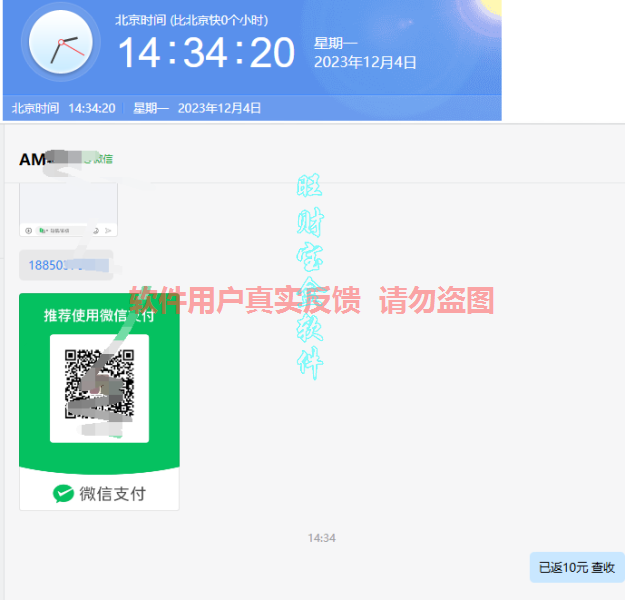Click the green WeChat Pay checkmark logo
This screenshot has width=625, height=600.
point(63,493)
